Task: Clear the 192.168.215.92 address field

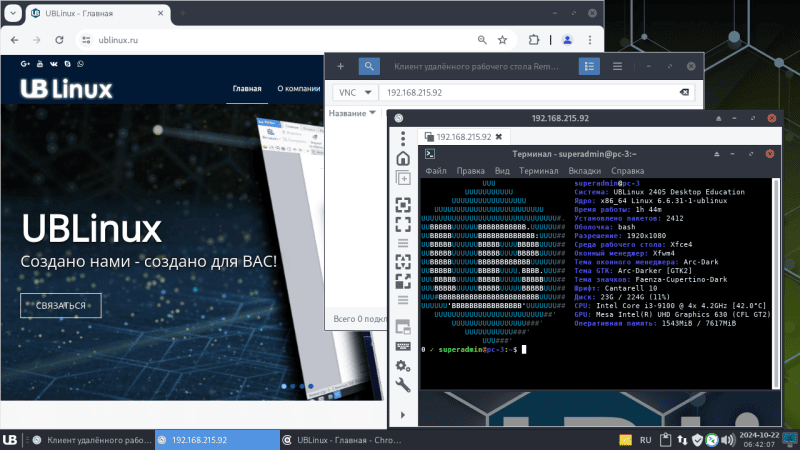Action: (684, 92)
